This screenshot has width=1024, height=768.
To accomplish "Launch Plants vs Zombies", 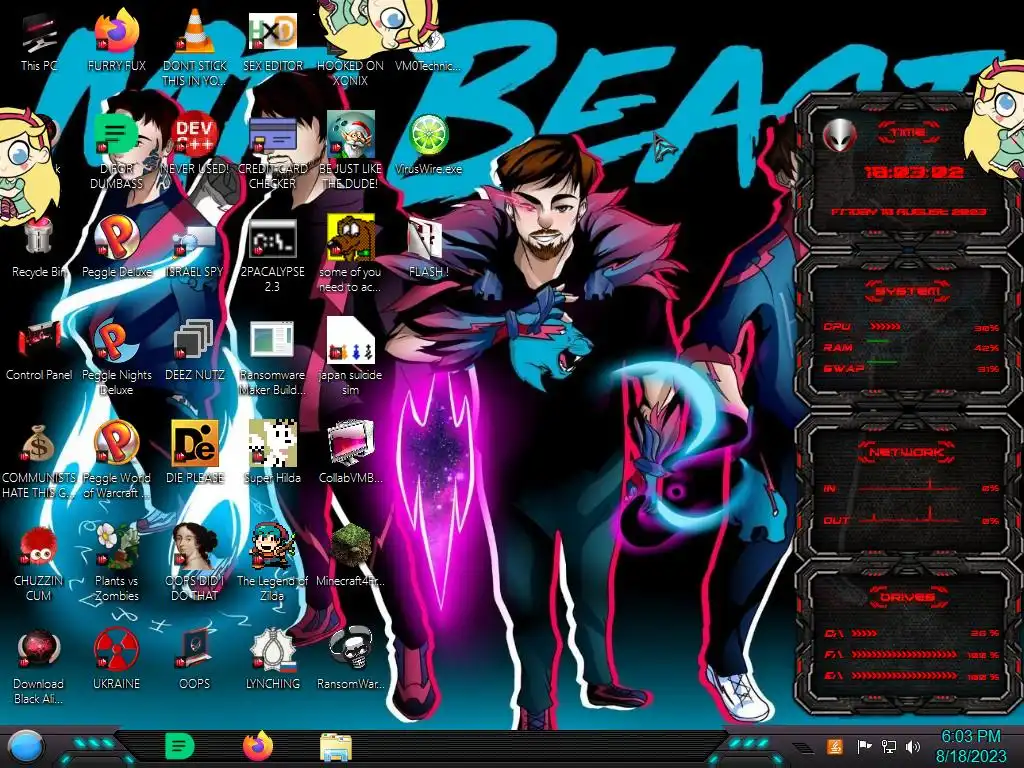I will (x=116, y=563).
